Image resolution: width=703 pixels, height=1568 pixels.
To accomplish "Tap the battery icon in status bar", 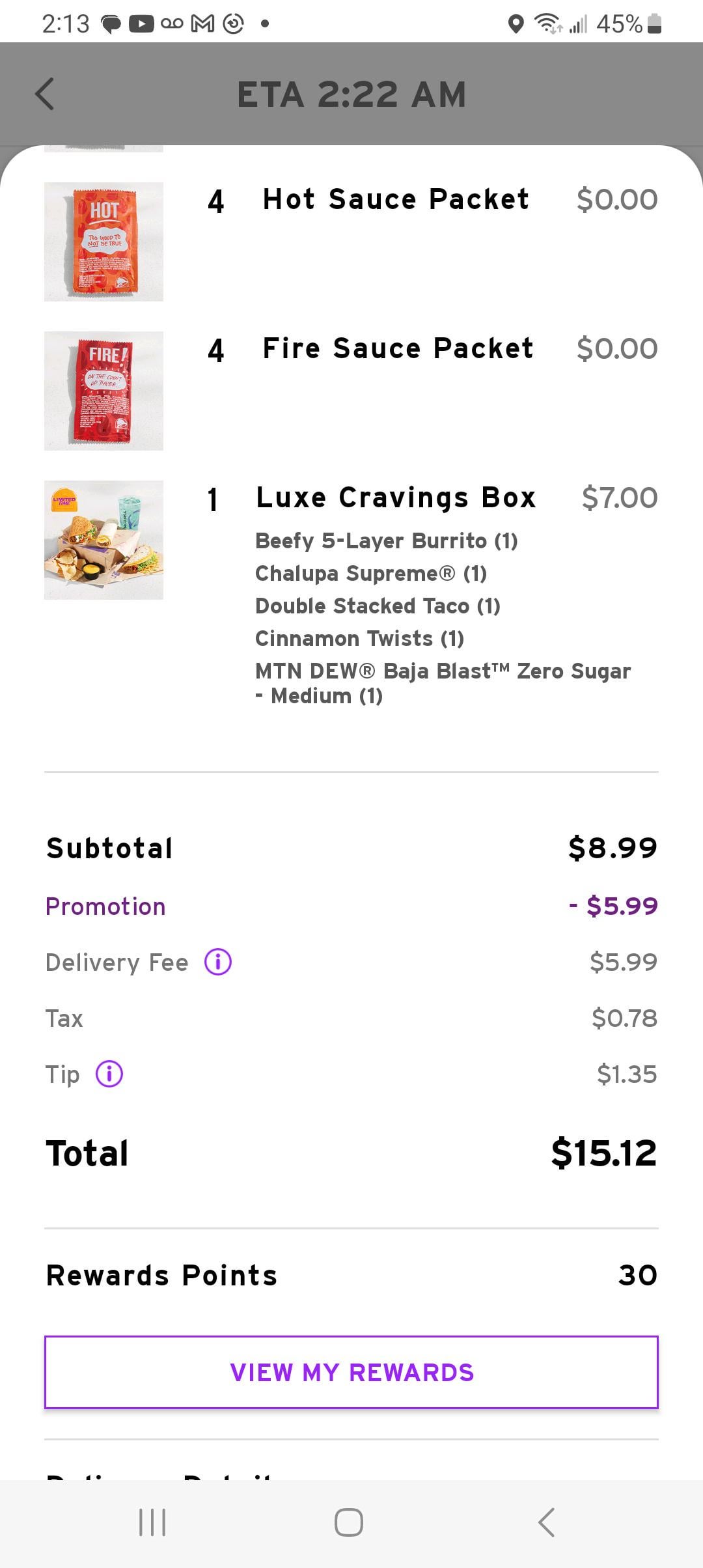I will (655, 24).
